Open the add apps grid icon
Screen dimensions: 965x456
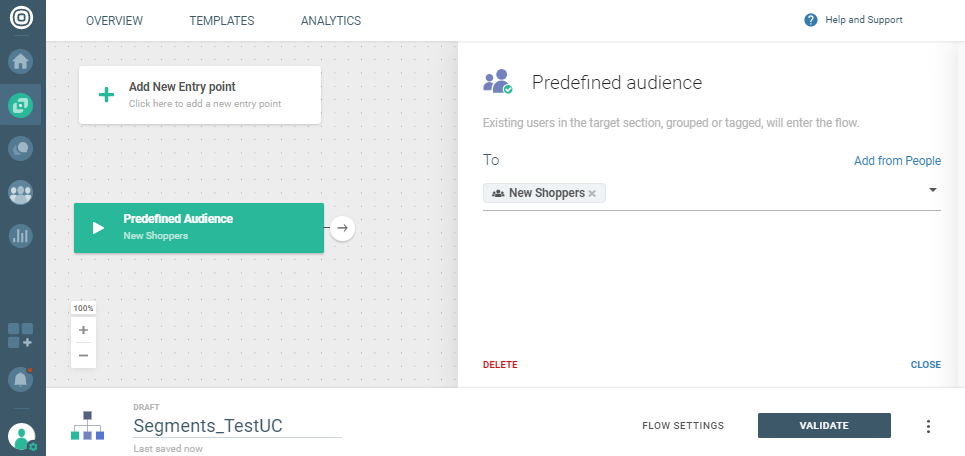point(21,335)
